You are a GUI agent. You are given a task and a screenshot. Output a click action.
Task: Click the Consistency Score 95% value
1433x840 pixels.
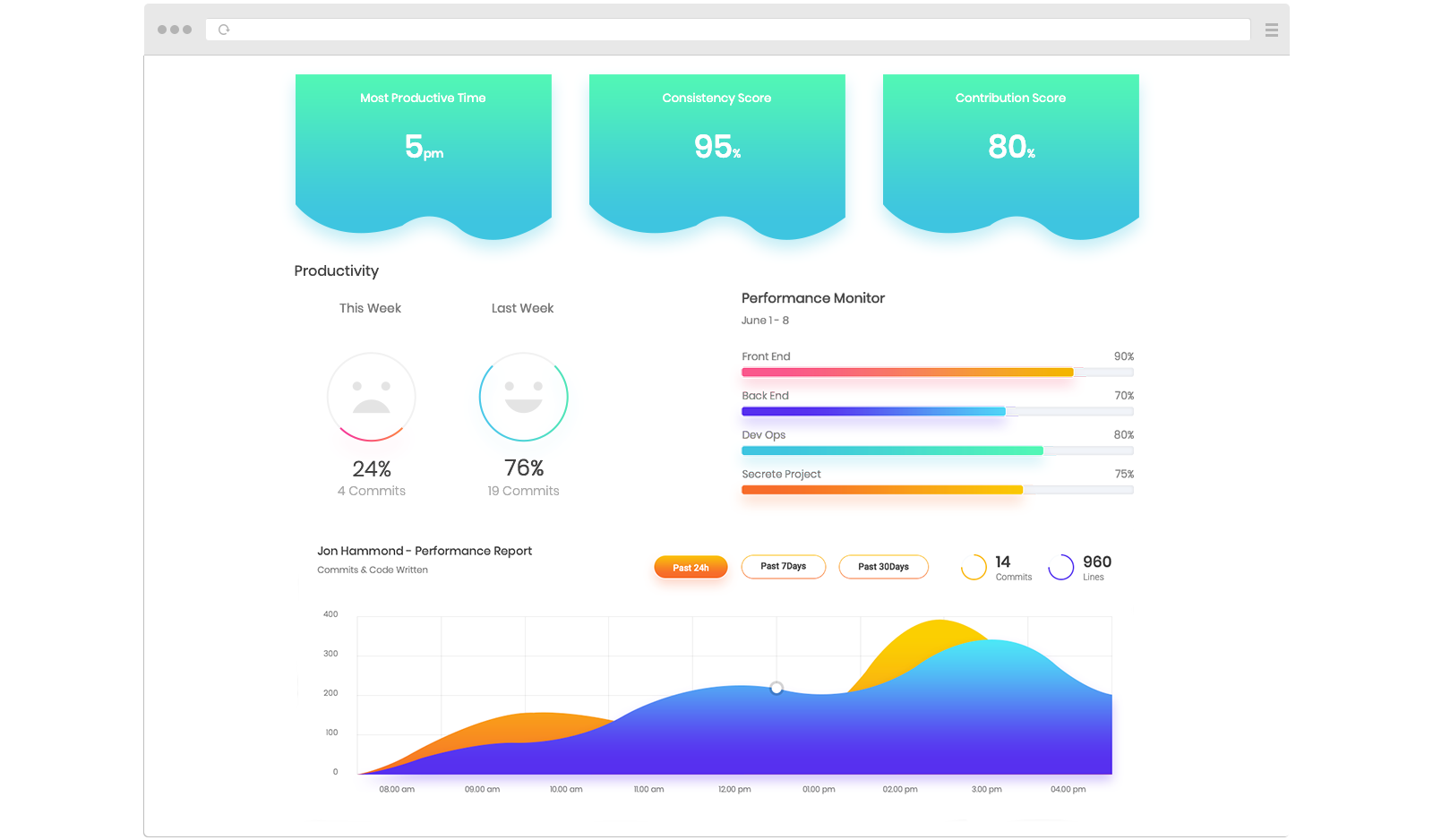coord(716,146)
